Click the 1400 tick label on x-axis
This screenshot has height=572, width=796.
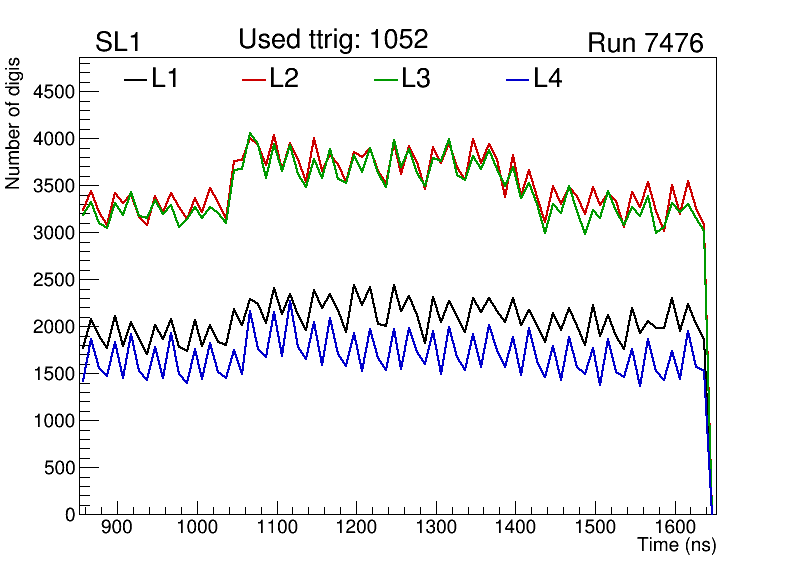click(x=514, y=527)
